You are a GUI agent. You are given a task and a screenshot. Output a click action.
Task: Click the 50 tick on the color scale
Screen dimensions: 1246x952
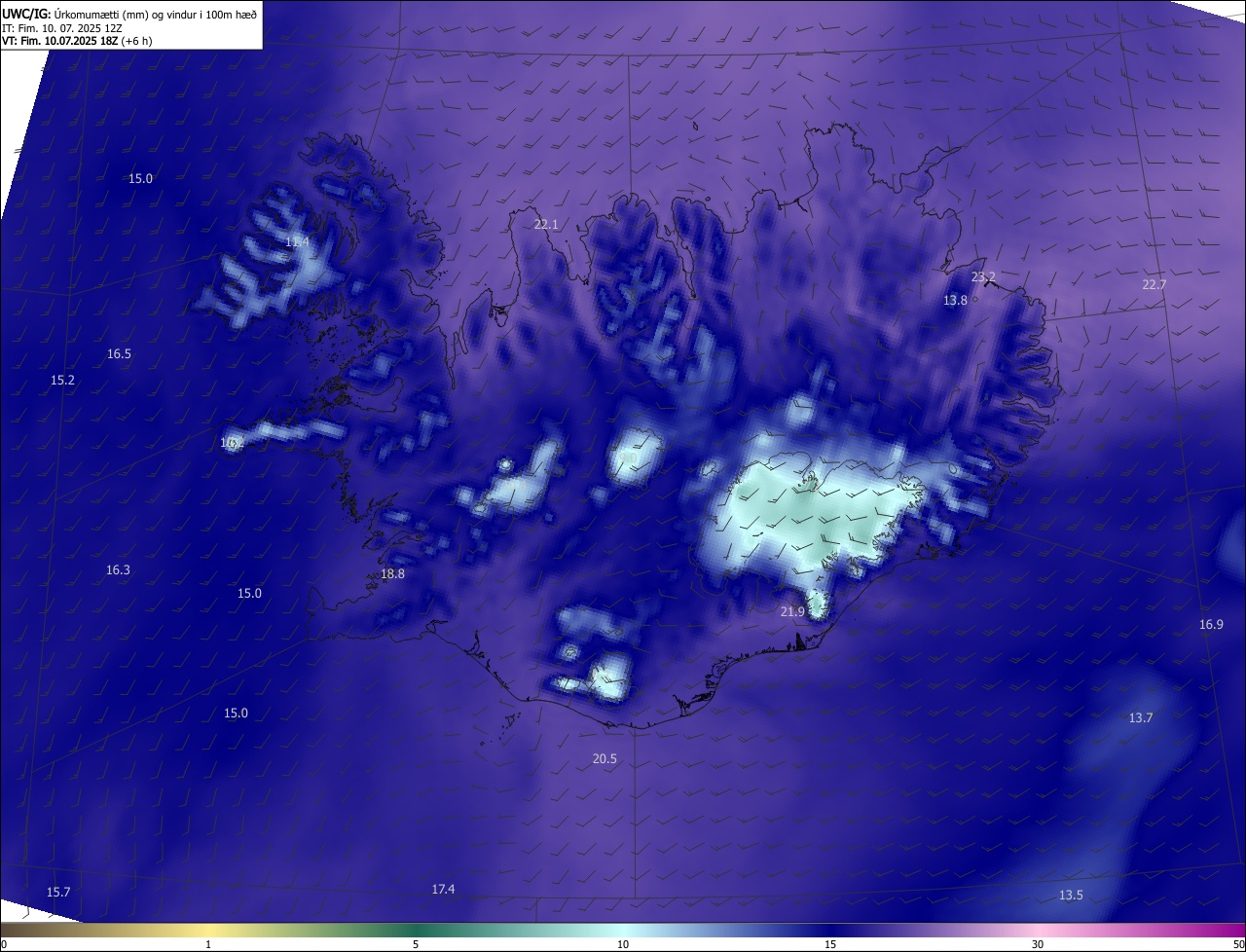pos(1238,944)
